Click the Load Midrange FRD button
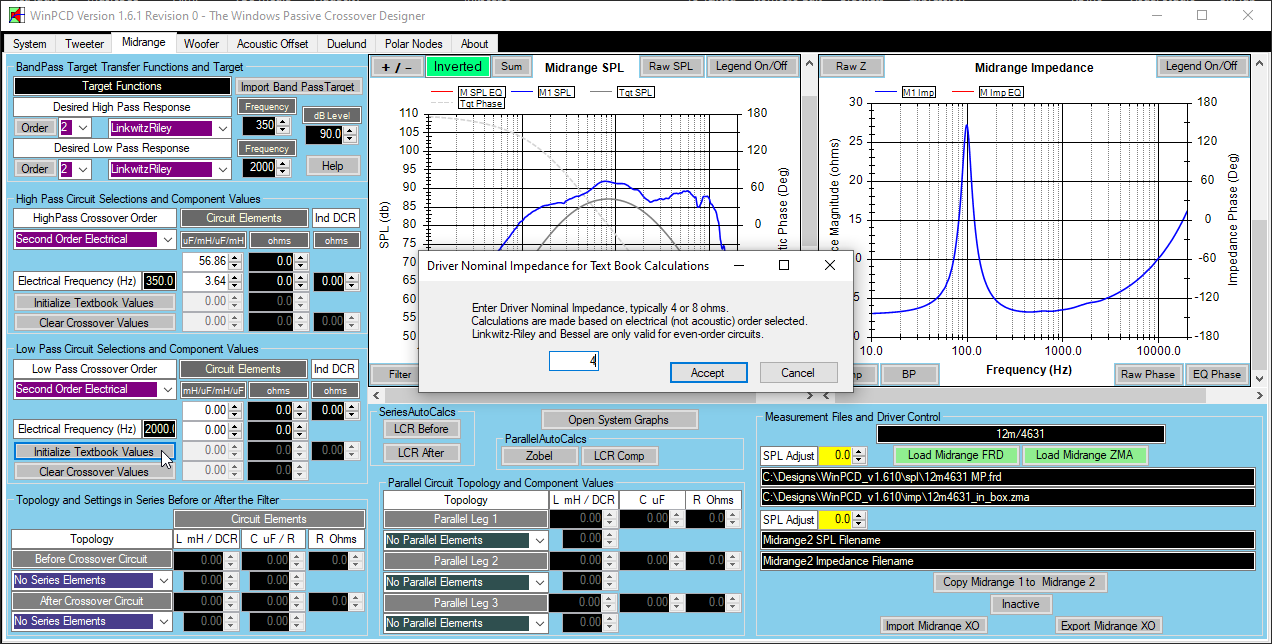The height and width of the screenshot is (644, 1272). tap(956, 455)
